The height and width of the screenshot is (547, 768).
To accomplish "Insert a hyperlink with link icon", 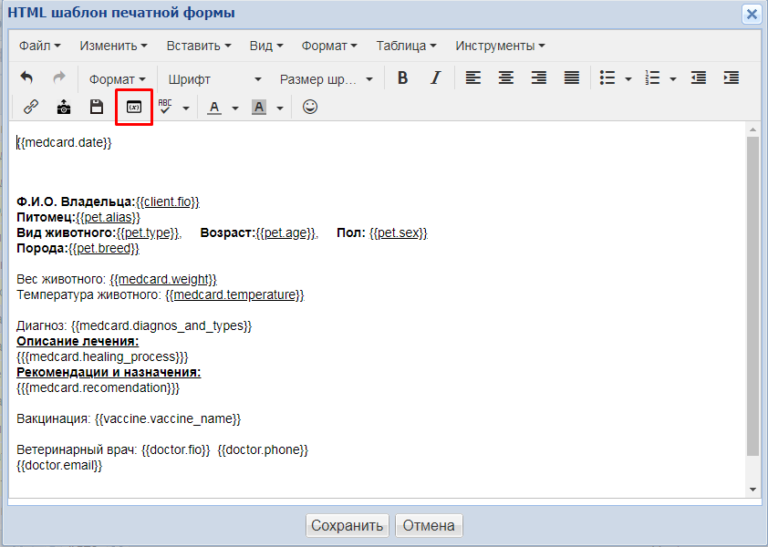I will click(x=31, y=107).
